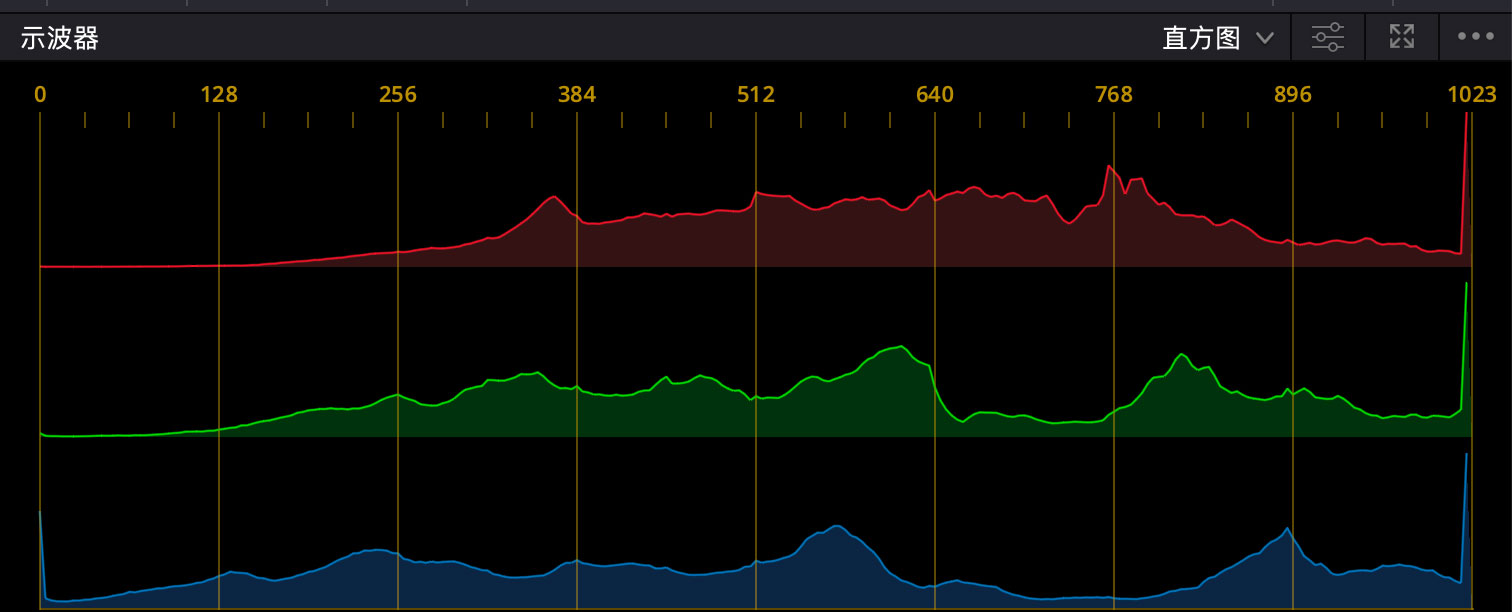Click the chevron arrow beside 直方图

1265,38
